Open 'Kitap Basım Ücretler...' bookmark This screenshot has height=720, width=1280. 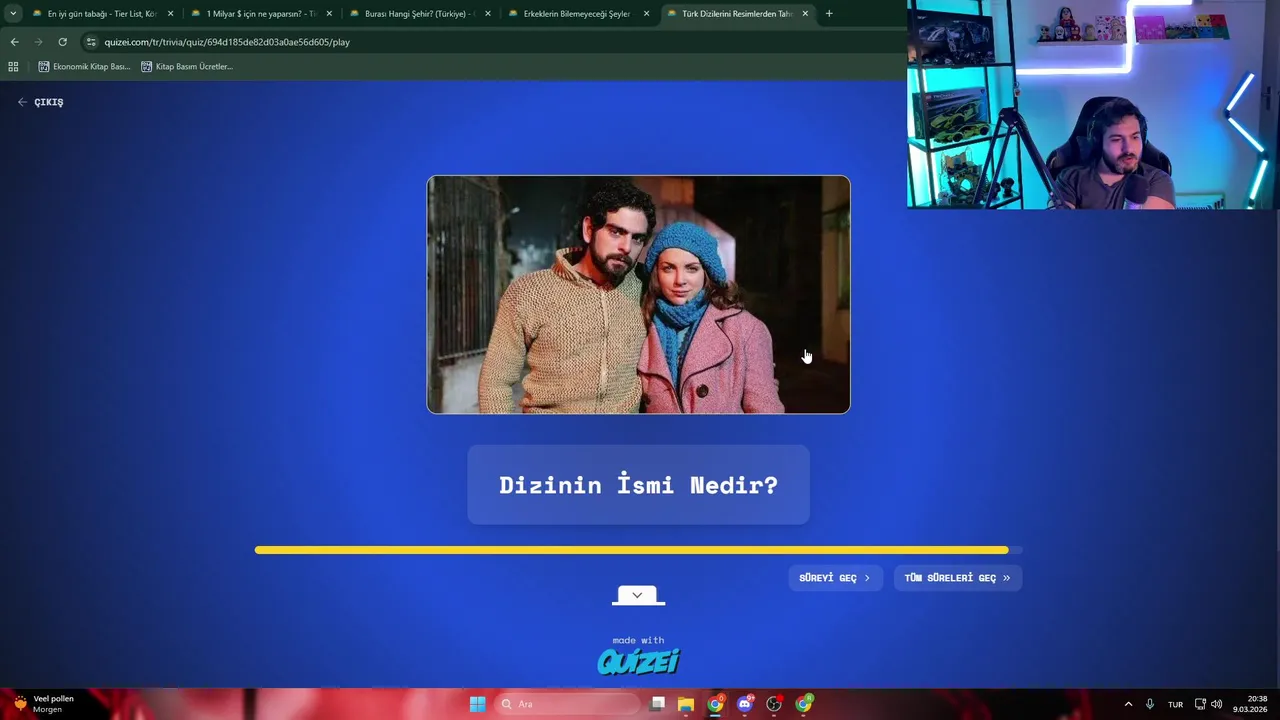(187, 66)
